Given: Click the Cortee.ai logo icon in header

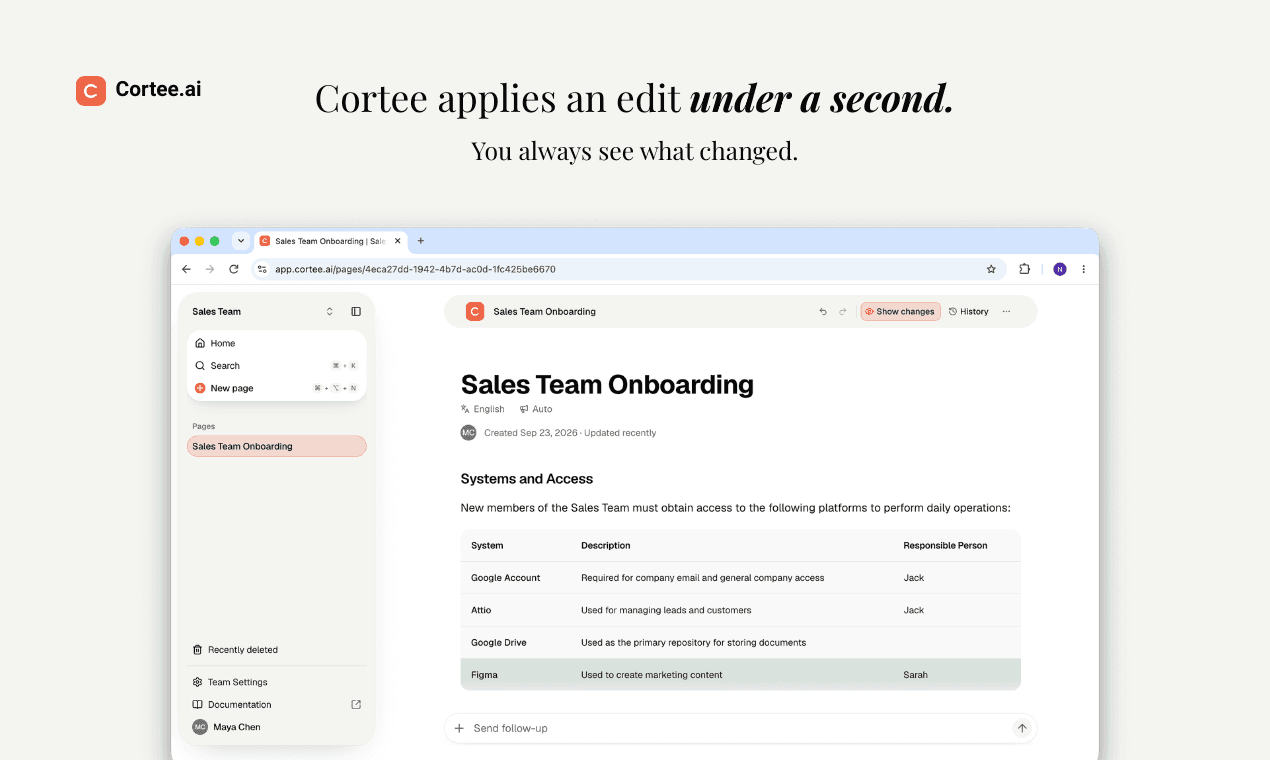Looking at the screenshot, I should coord(91,91).
